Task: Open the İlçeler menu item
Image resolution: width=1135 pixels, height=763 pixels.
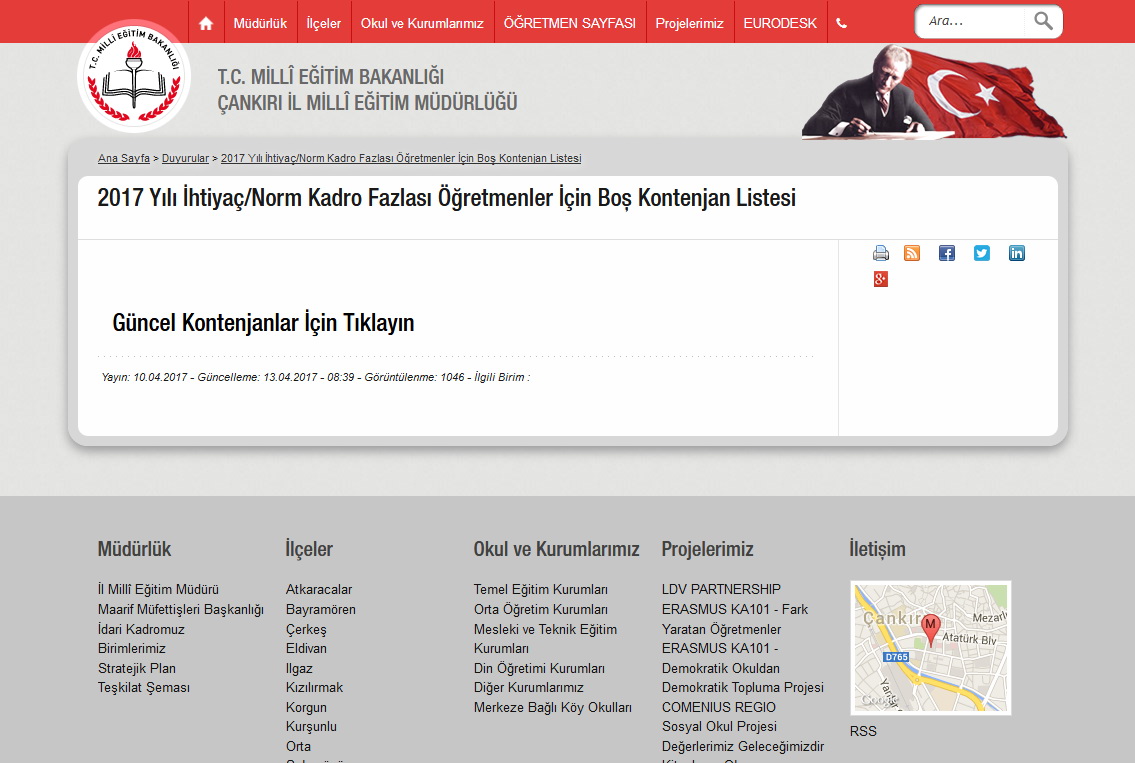Action: [324, 22]
